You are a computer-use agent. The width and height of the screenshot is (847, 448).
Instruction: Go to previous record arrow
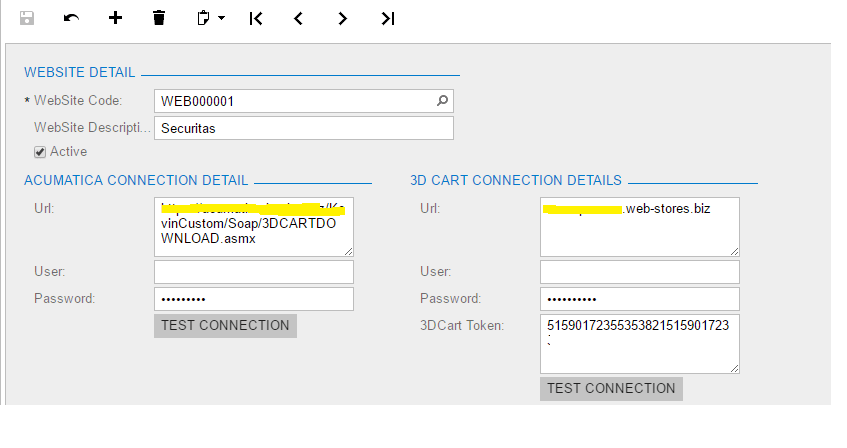pos(298,18)
